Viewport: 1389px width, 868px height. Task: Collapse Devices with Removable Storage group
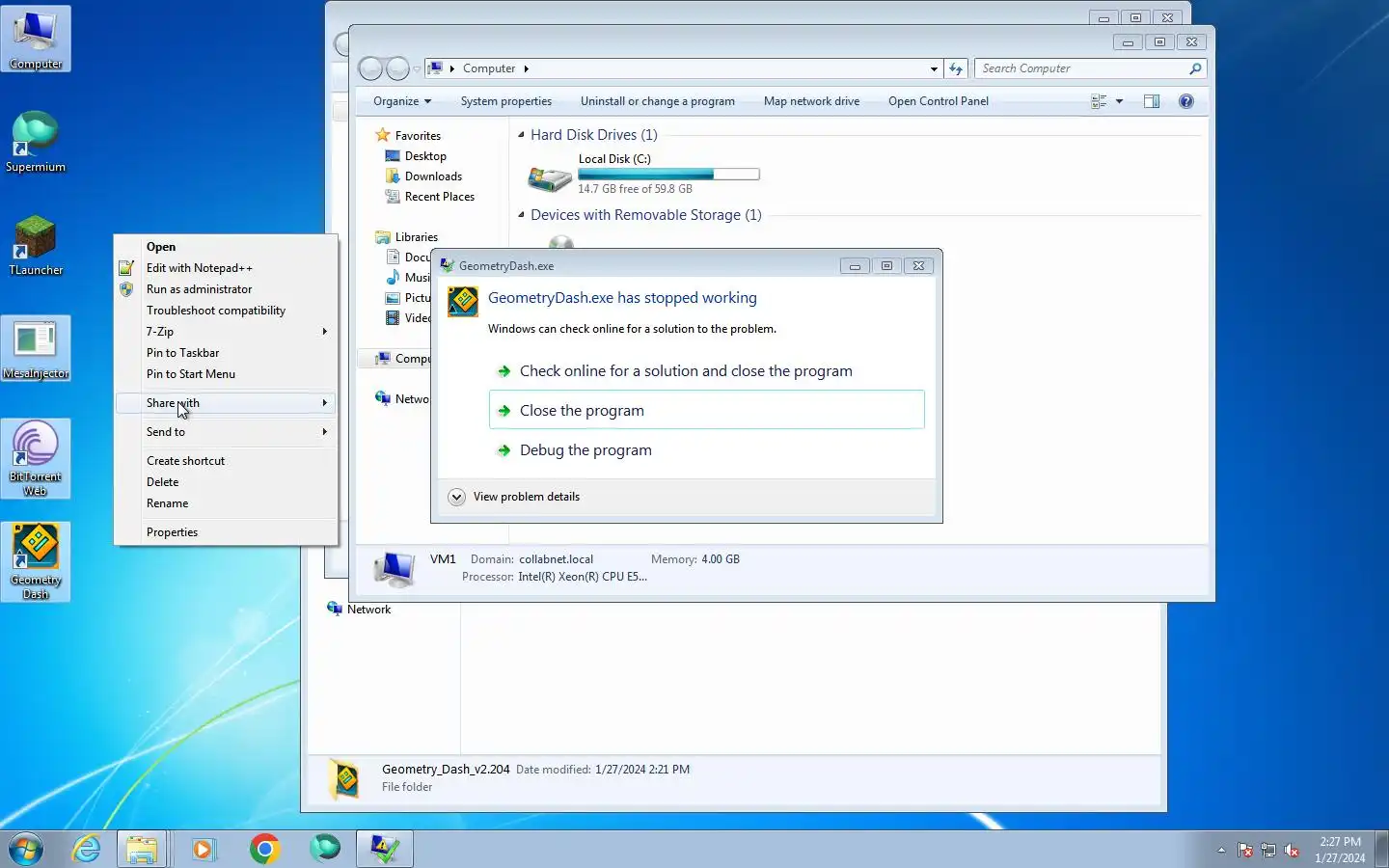tap(522, 215)
